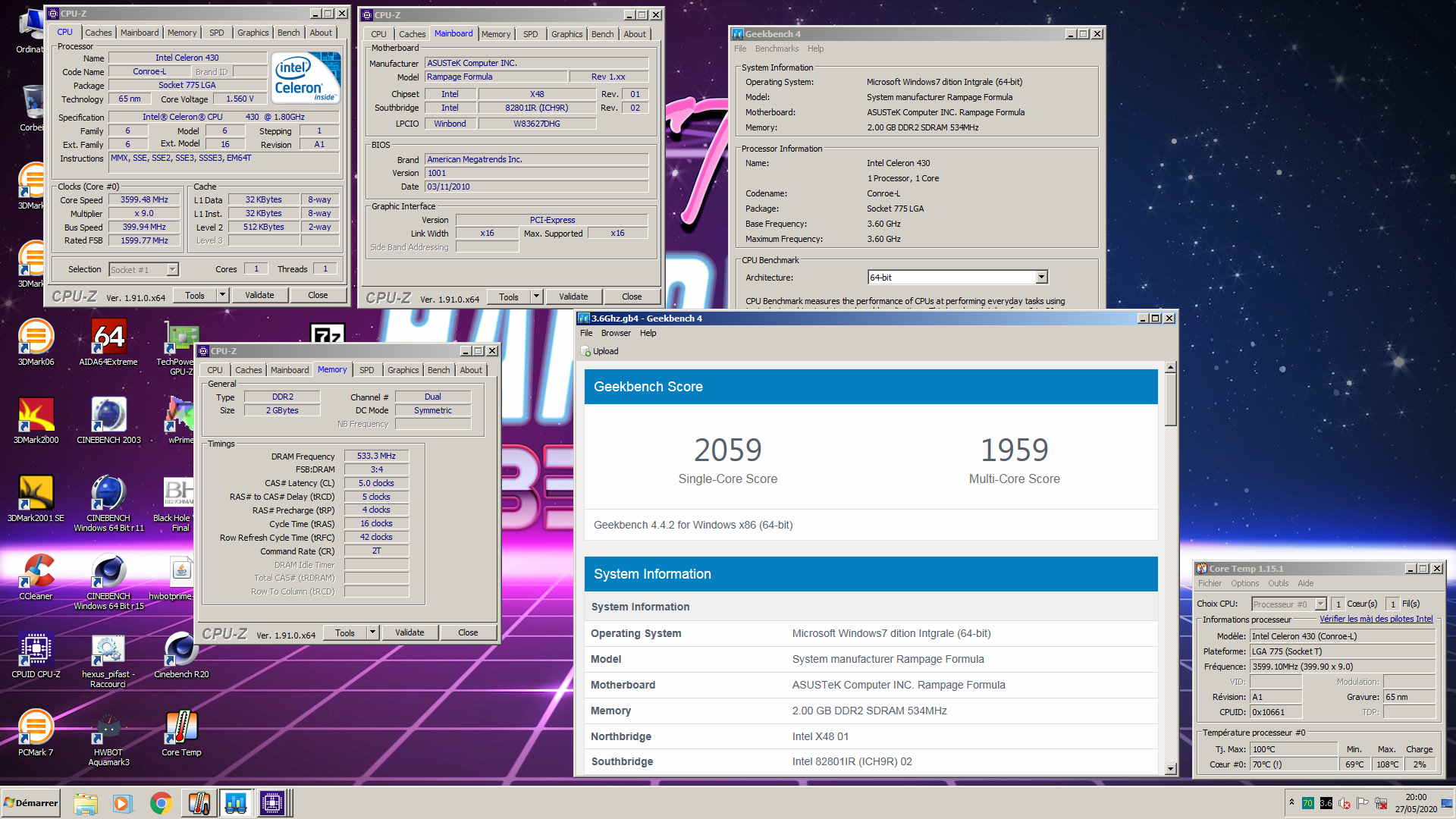Screen dimensions: 1456x819
Task: Click the muted volume tray icon
Action: (x=1345, y=803)
